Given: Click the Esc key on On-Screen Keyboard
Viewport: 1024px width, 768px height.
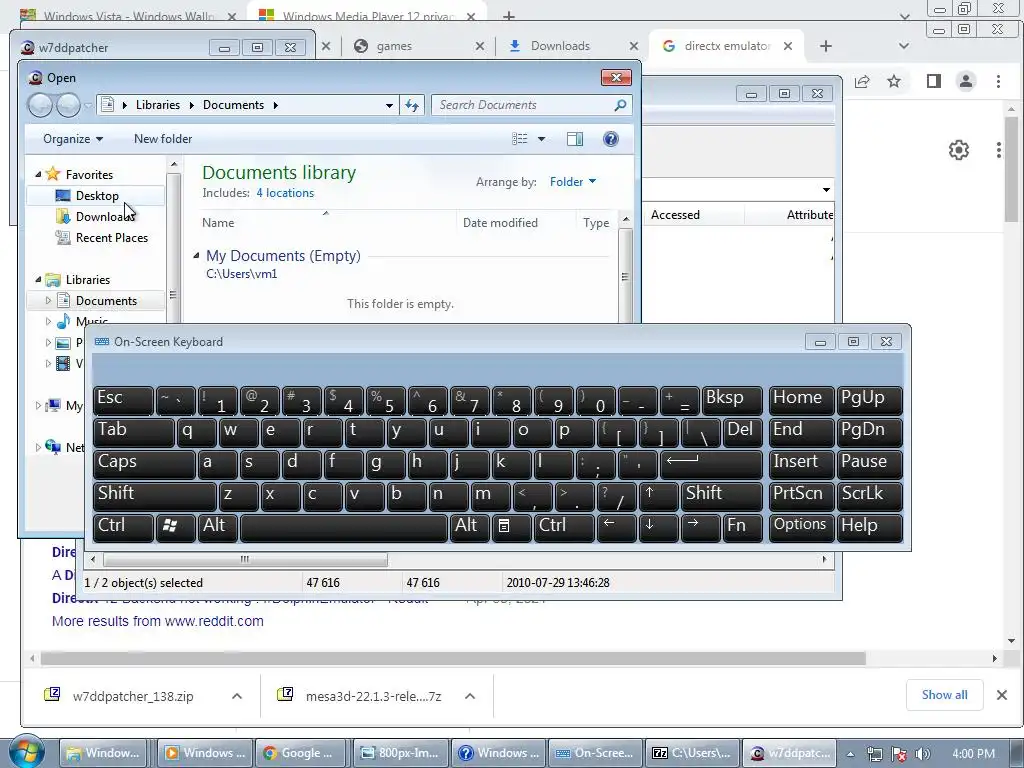Looking at the screenshot, I should click(x=123, y=400).
